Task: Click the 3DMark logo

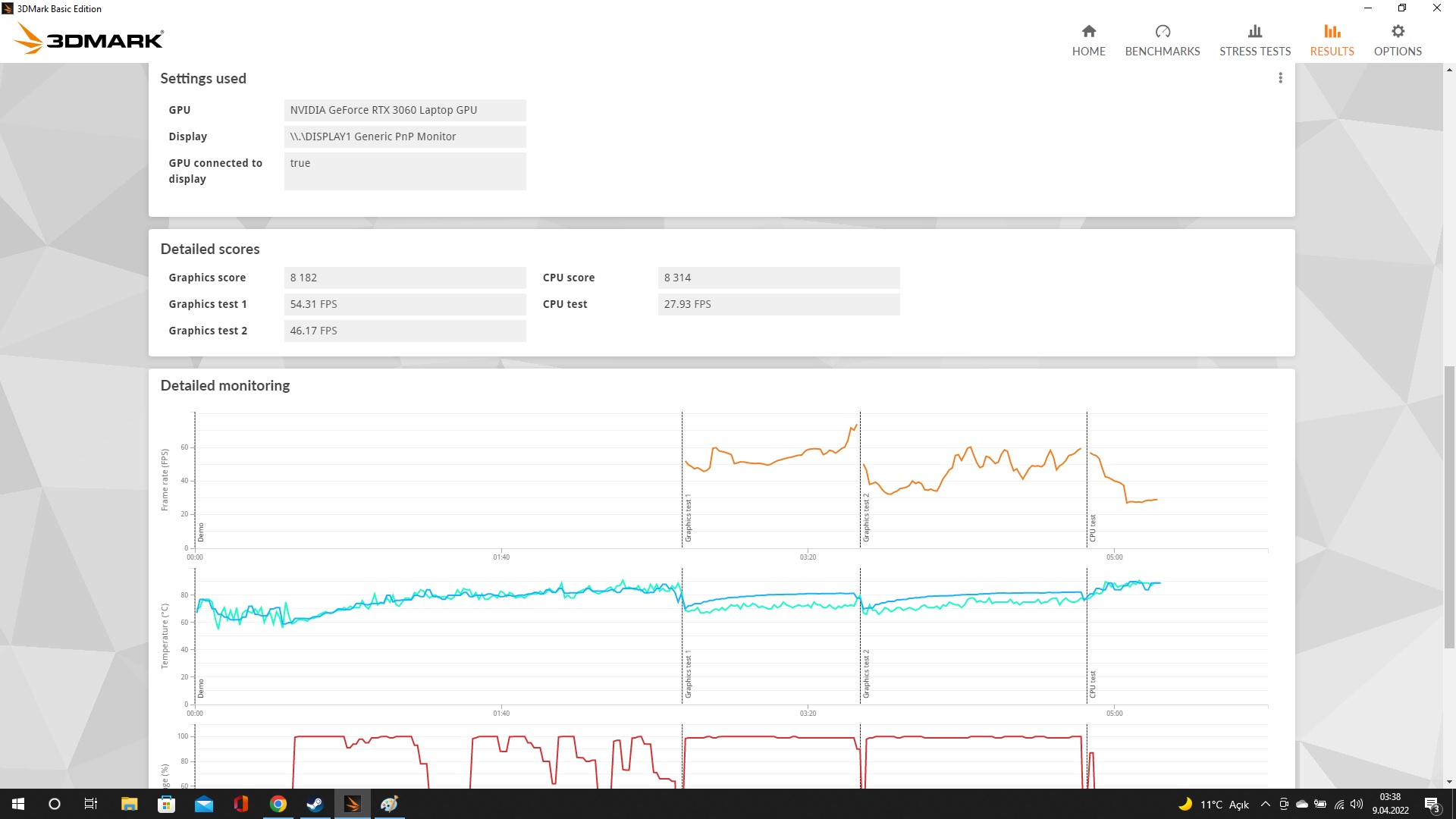Action: pos(89,38)
